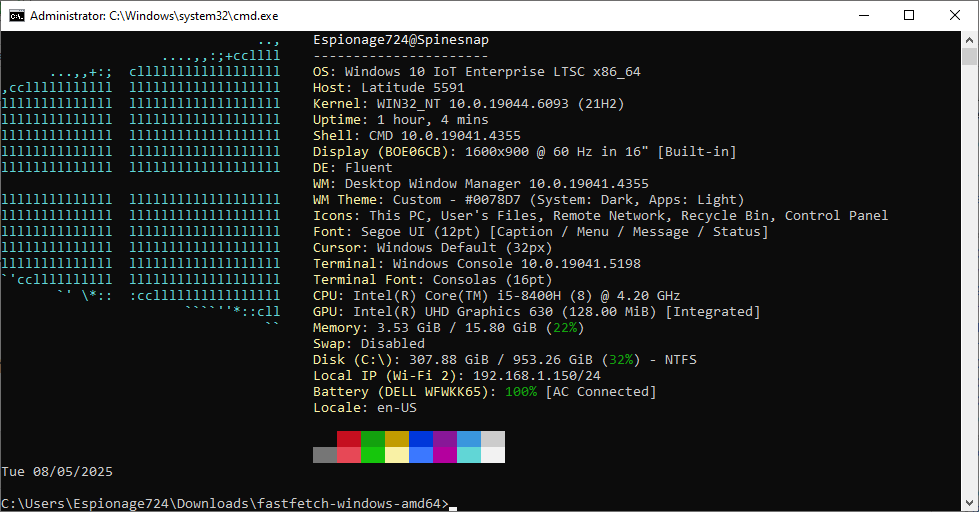Click the 'Espionage724@Spinesnap' header line
The height and width of the screenshot is (512, 979).
[401, 40]
